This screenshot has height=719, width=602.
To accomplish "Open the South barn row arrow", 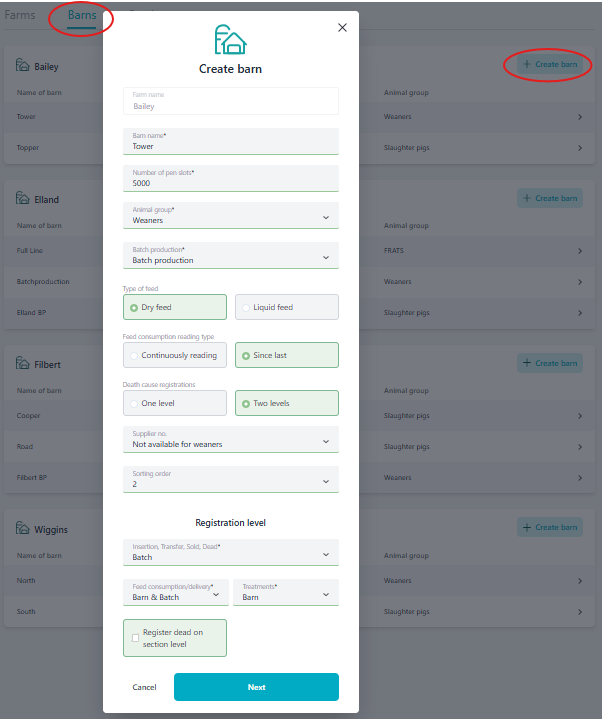I will click(x=580, y=612).
